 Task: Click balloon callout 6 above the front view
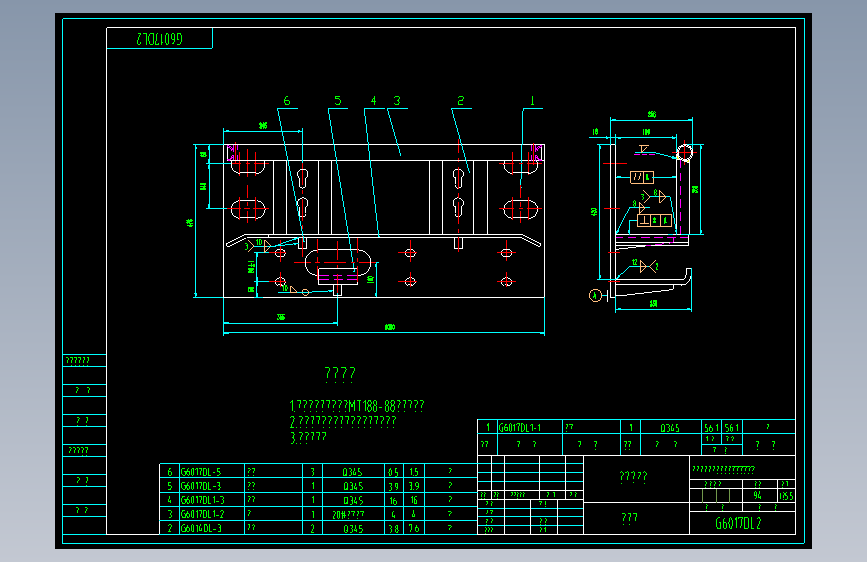tap(286, 101)
